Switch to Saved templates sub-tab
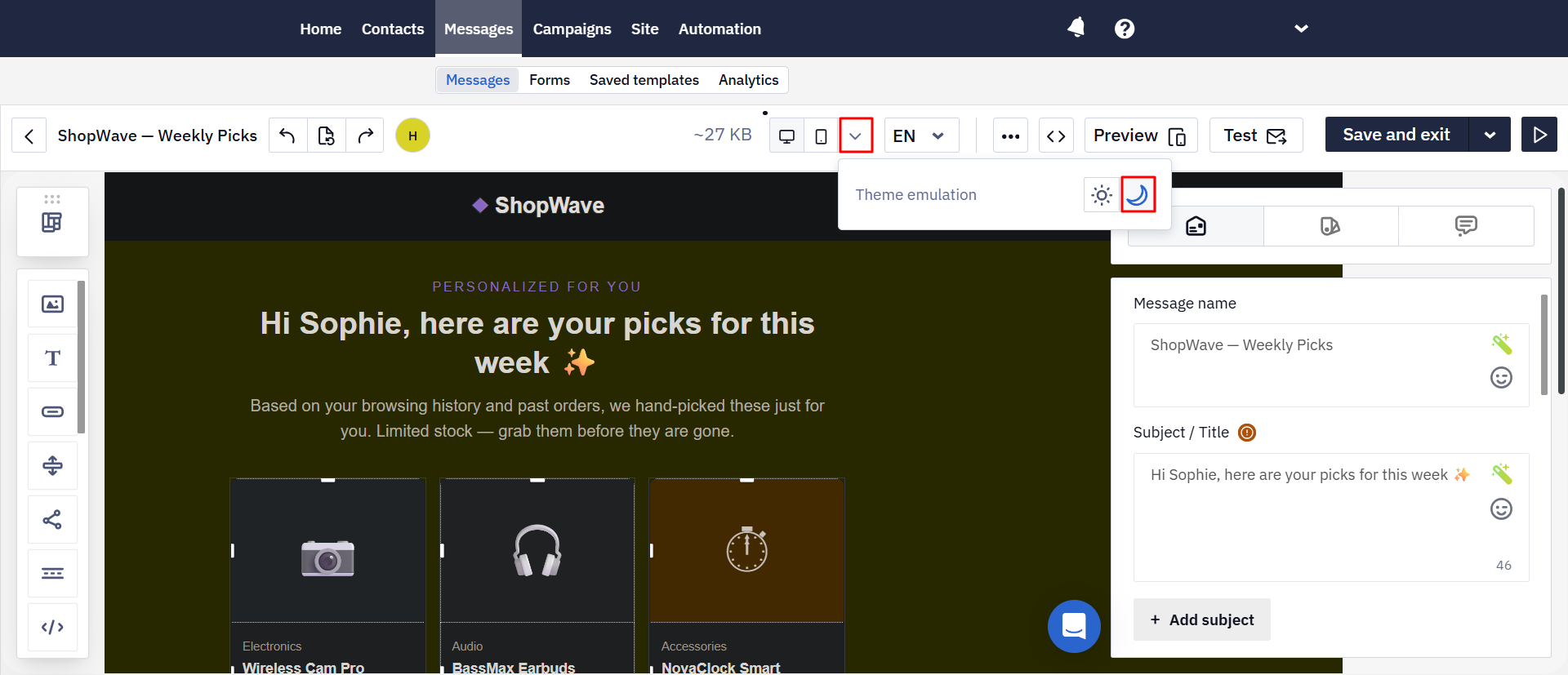 click(x=644, y=80)
